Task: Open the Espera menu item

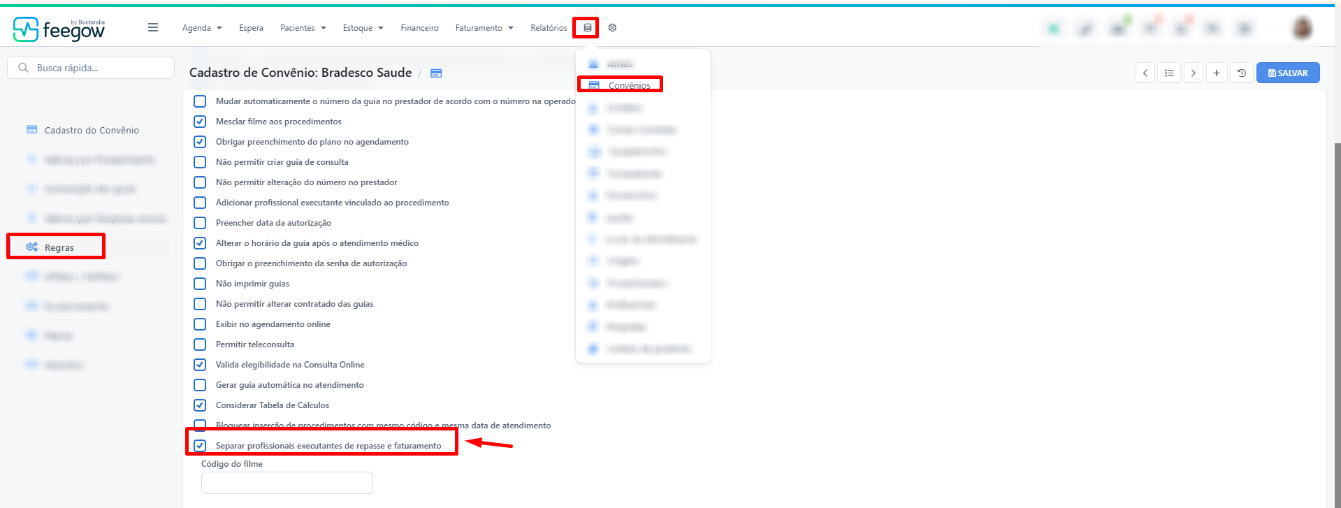Action: click(x=251, y=28)
